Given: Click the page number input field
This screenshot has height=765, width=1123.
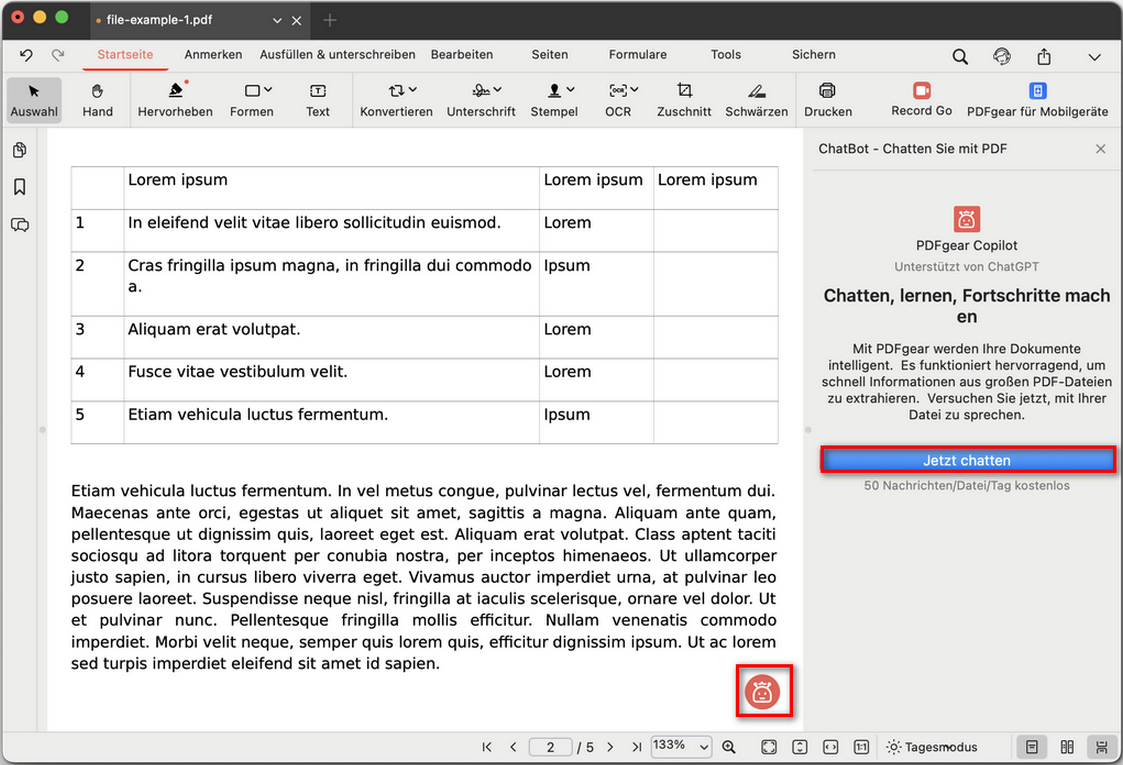Looking at the screenshot, I should coord(550,746).
